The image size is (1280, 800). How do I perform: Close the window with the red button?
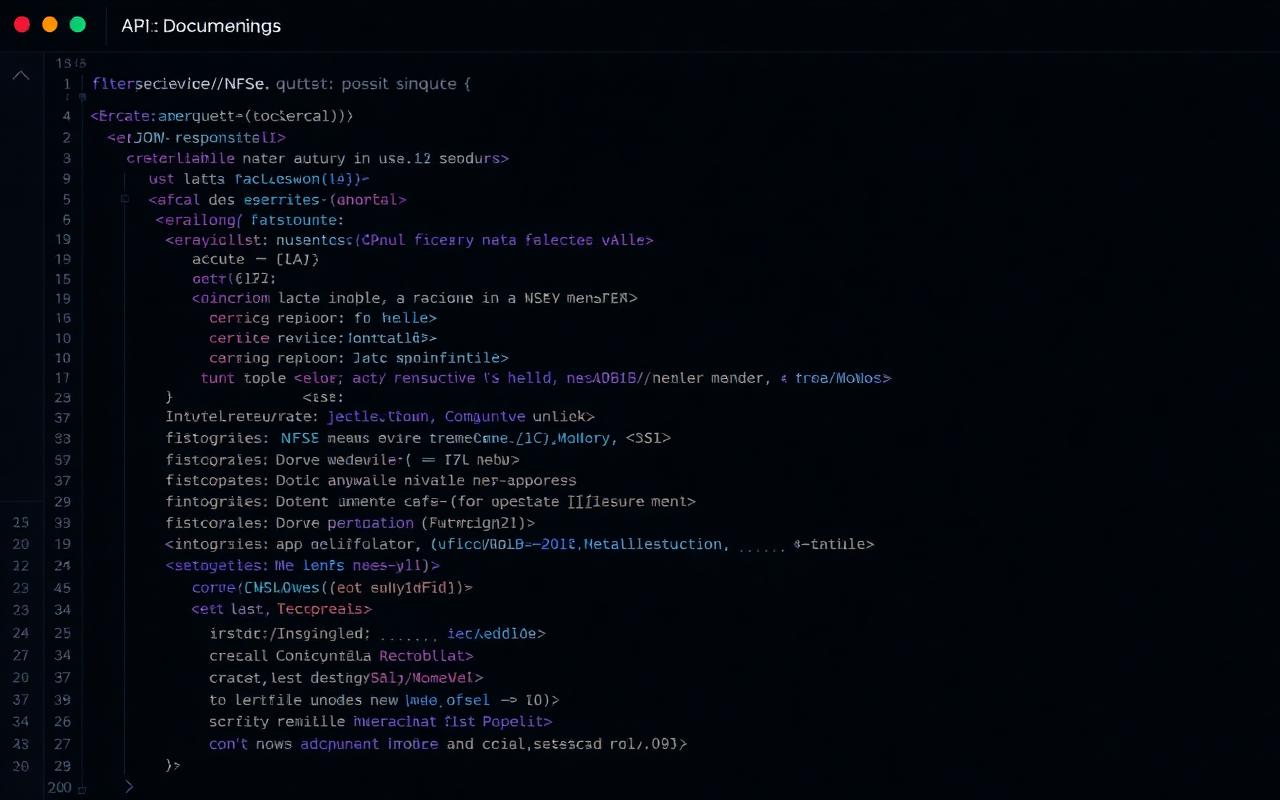click(22, 25)
